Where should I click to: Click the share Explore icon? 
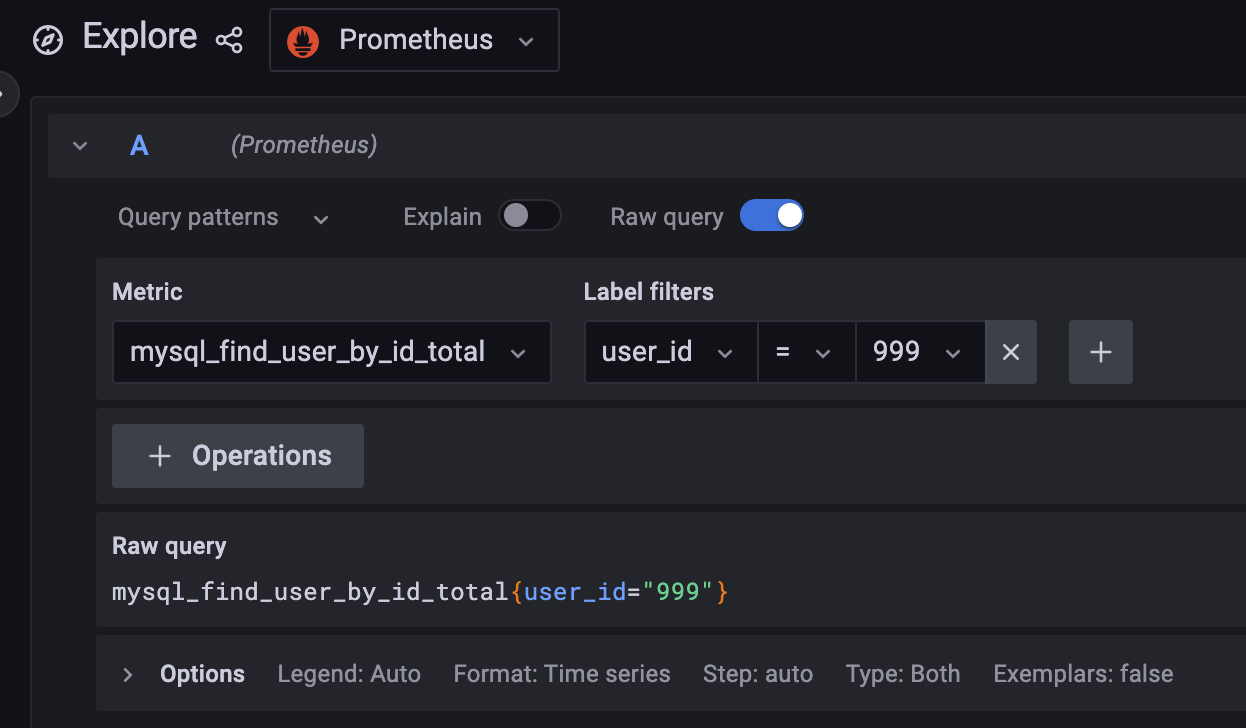229,40
